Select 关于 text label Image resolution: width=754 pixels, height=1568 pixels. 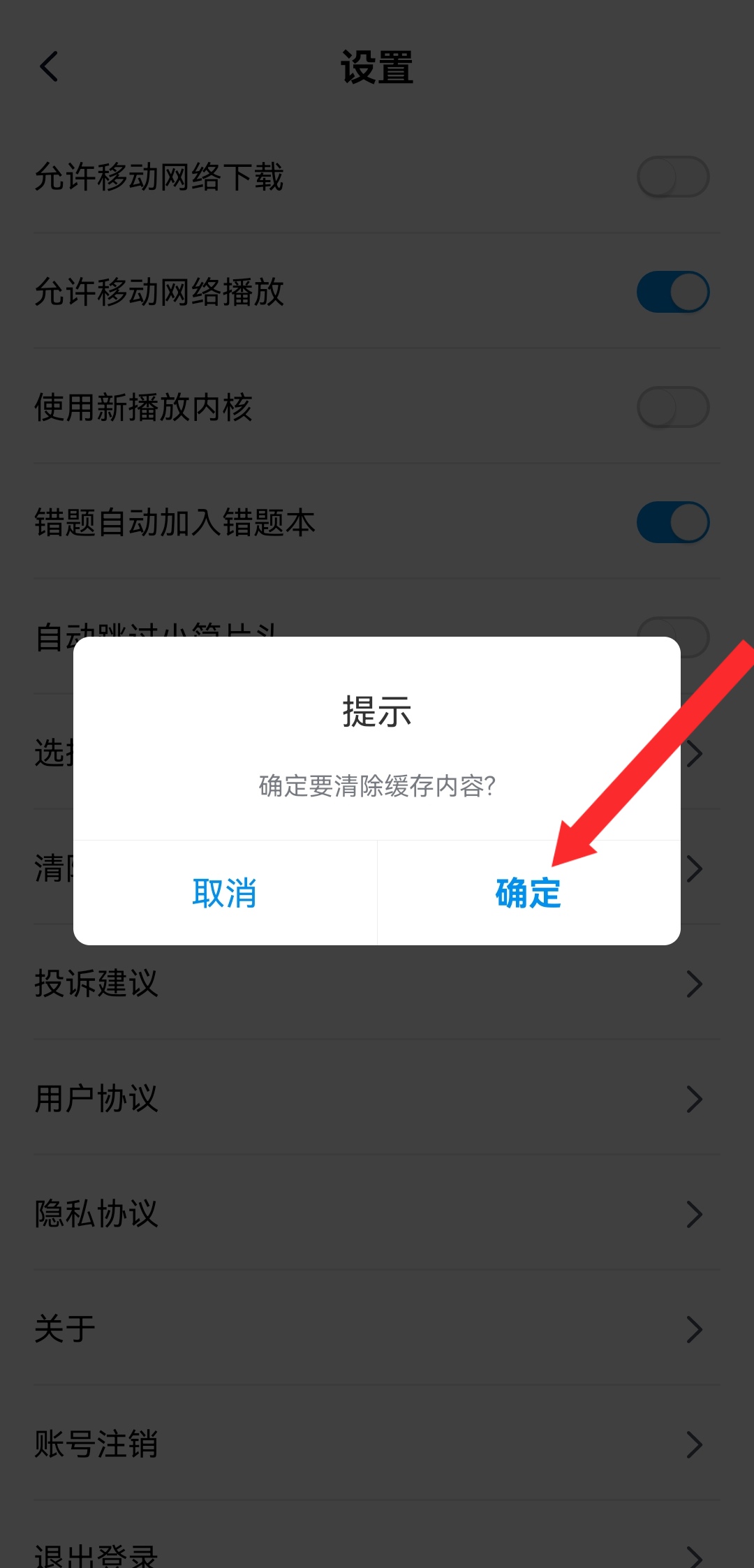click(65, 1329)
